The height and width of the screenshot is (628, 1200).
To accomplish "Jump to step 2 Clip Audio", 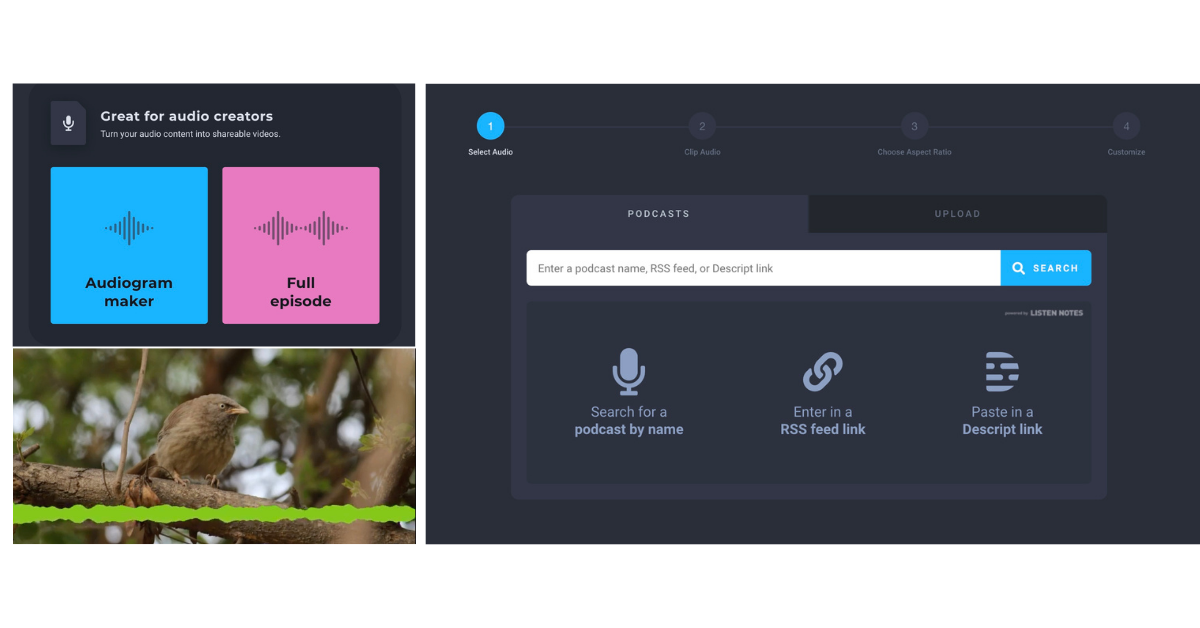I will [x=702, y=126].
